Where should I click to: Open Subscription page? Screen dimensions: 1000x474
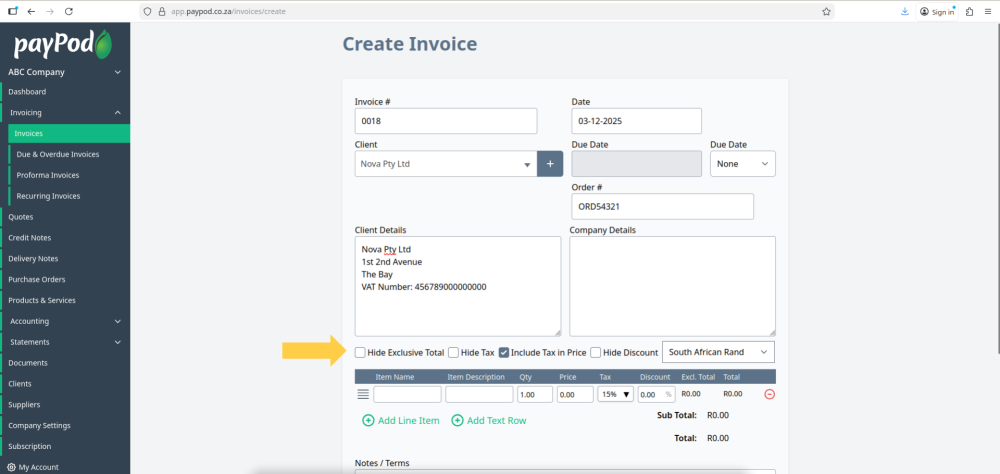pyautogui.click(x=65, y=446)
